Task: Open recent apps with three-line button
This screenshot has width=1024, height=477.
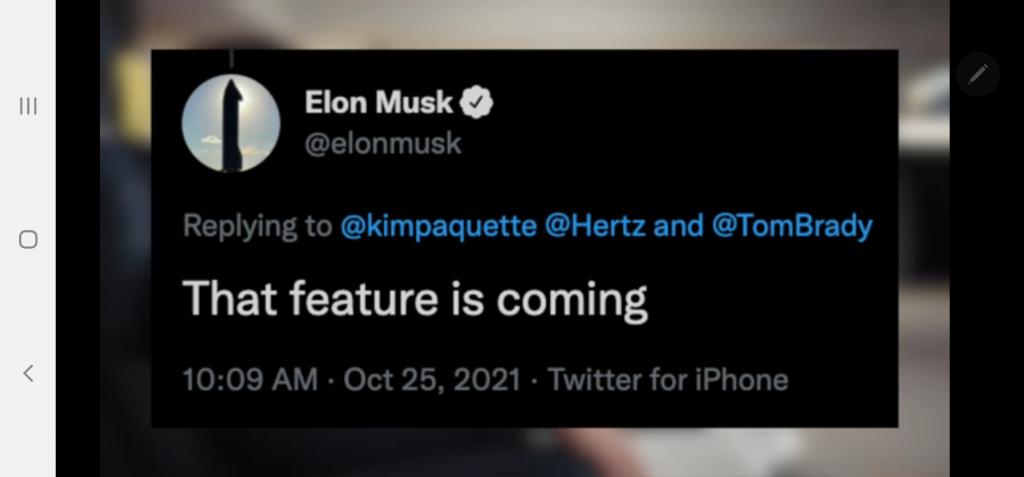Action: click(27, 105)
